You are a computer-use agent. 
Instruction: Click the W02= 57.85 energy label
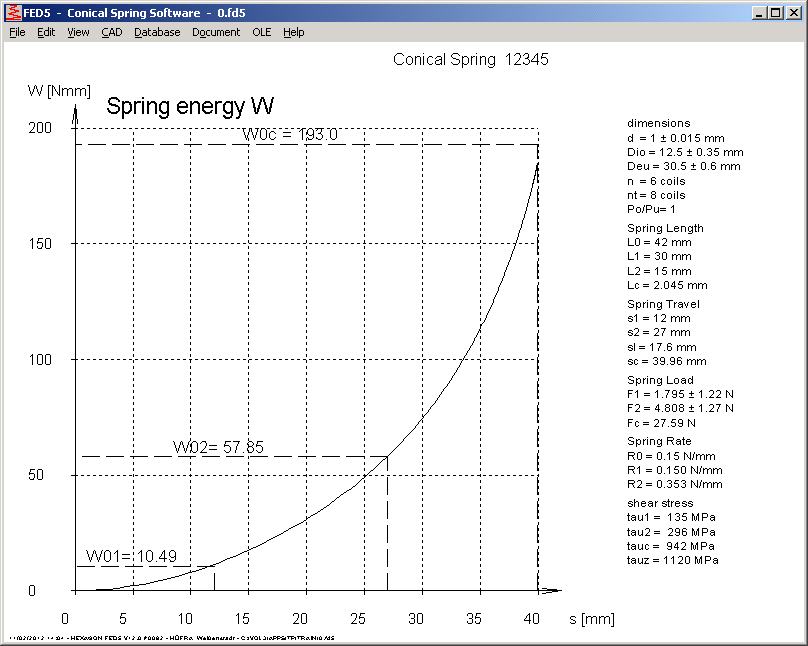218,447
